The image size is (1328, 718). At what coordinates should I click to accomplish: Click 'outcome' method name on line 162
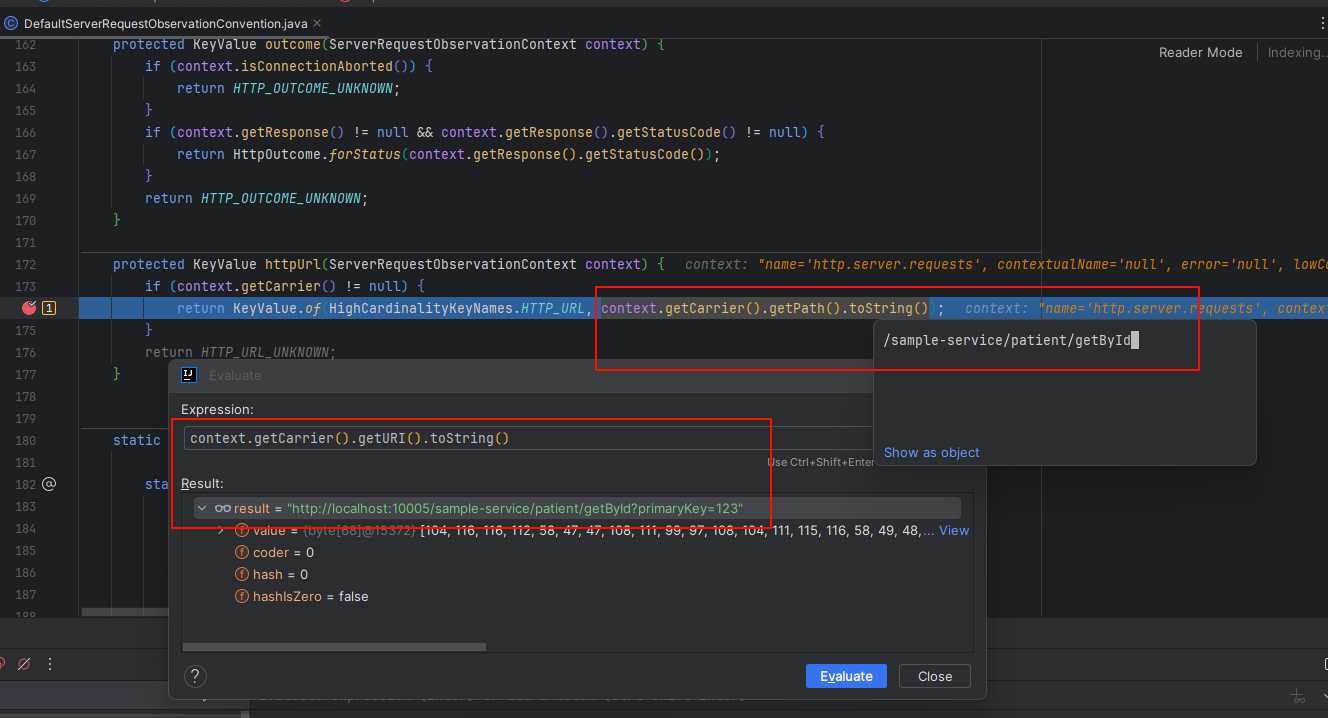pos(293,44)
